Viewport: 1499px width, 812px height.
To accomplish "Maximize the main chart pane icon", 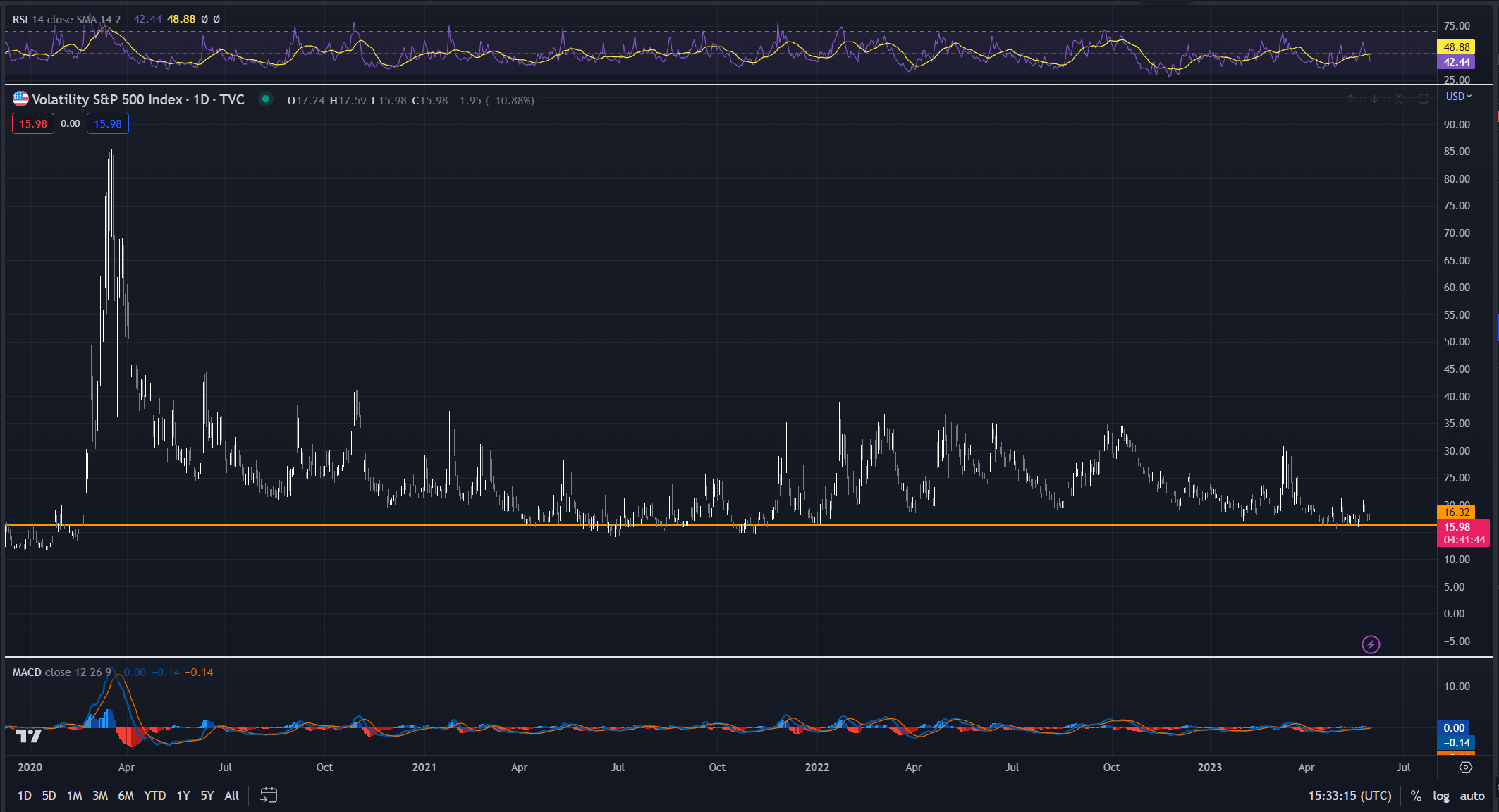I will (x=1423, y=99).
